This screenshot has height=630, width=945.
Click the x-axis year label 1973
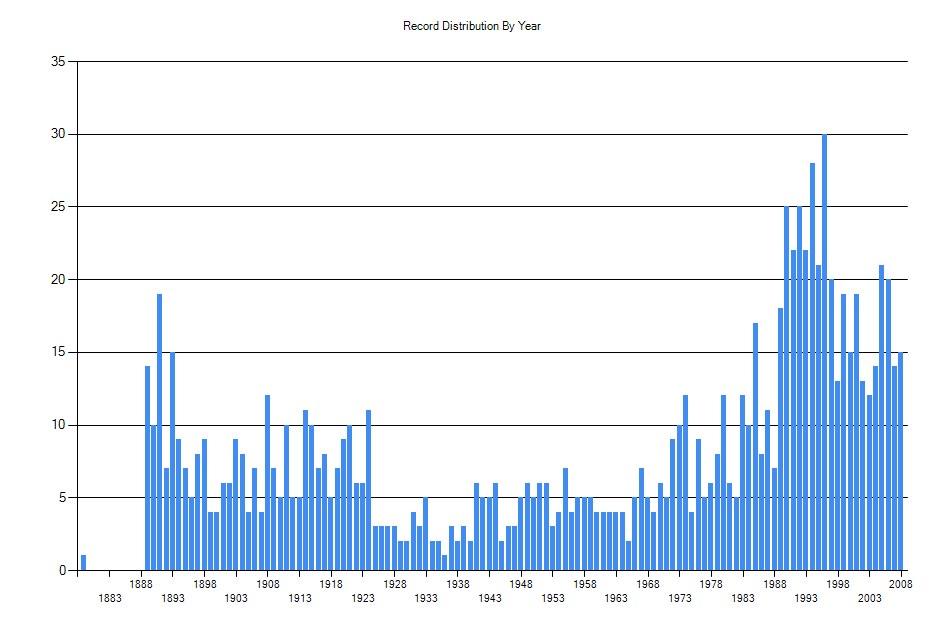tap(680, 598)
